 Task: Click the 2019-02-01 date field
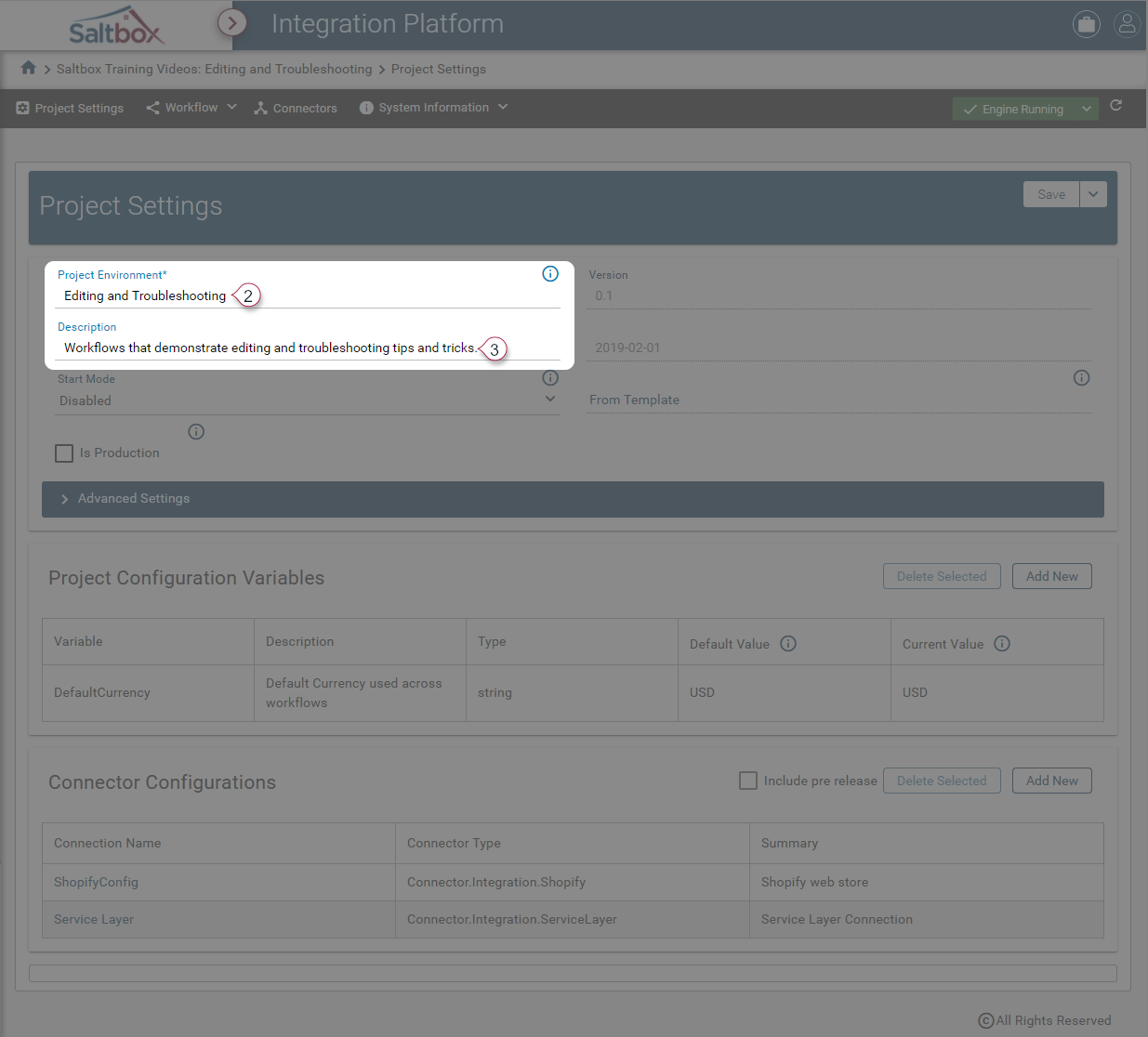click(x=839, y=348)
